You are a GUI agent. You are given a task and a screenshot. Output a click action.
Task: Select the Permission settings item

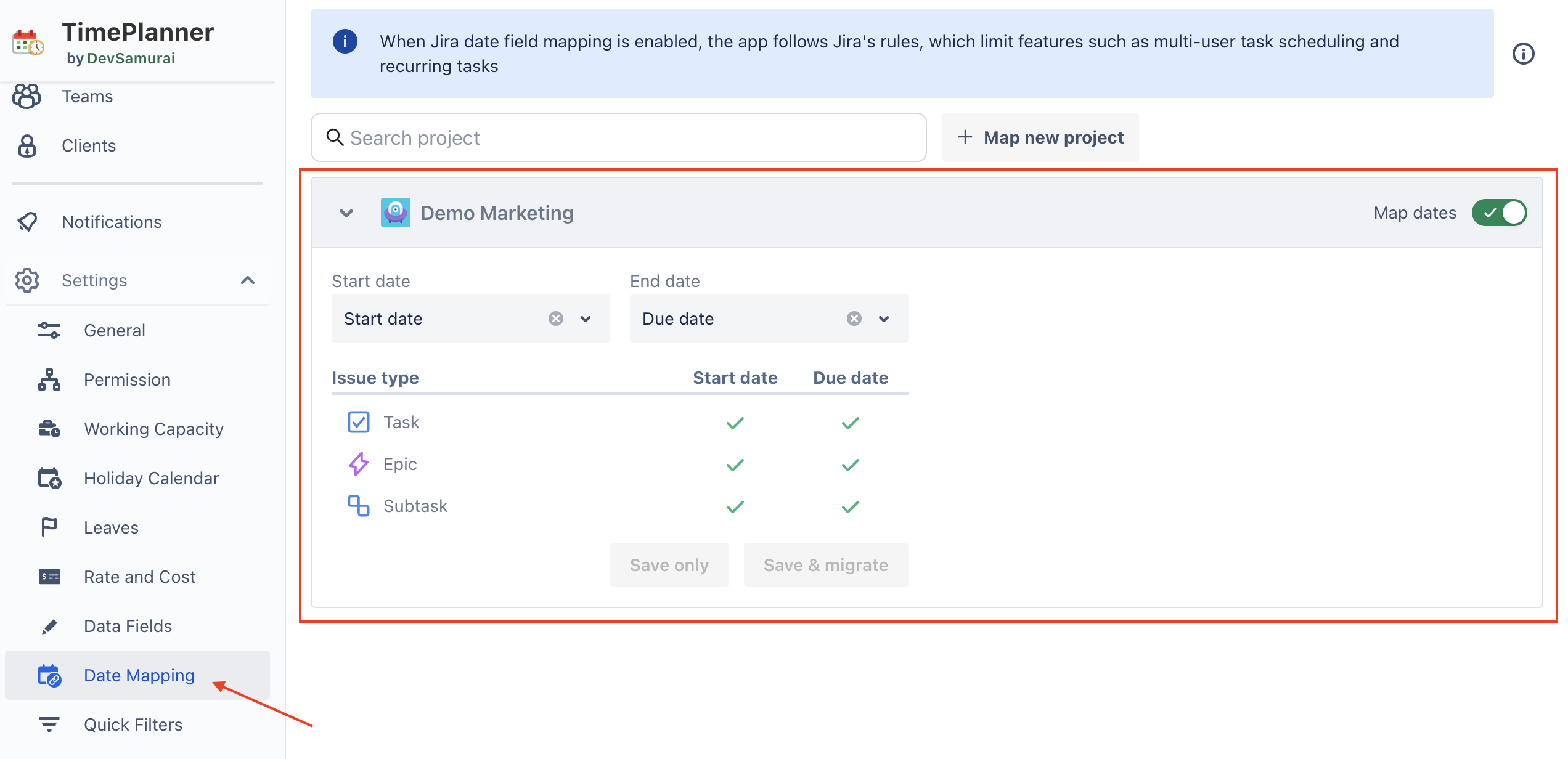coord(137,379)
